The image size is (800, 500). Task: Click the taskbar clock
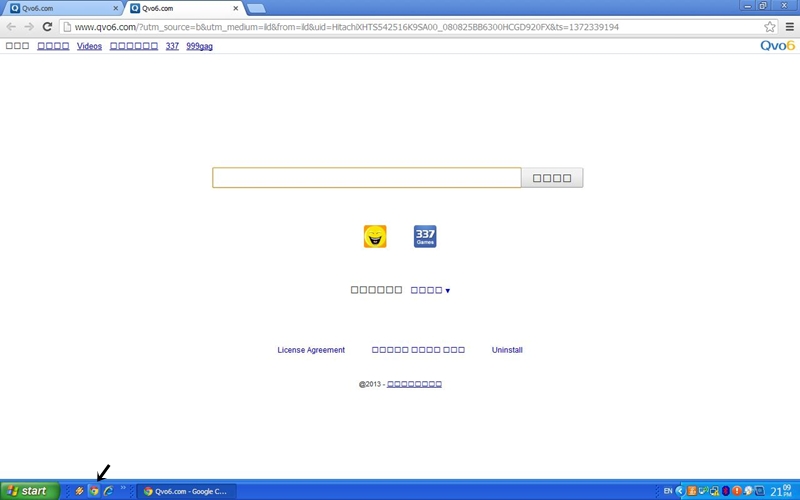(x=781, y=491)
